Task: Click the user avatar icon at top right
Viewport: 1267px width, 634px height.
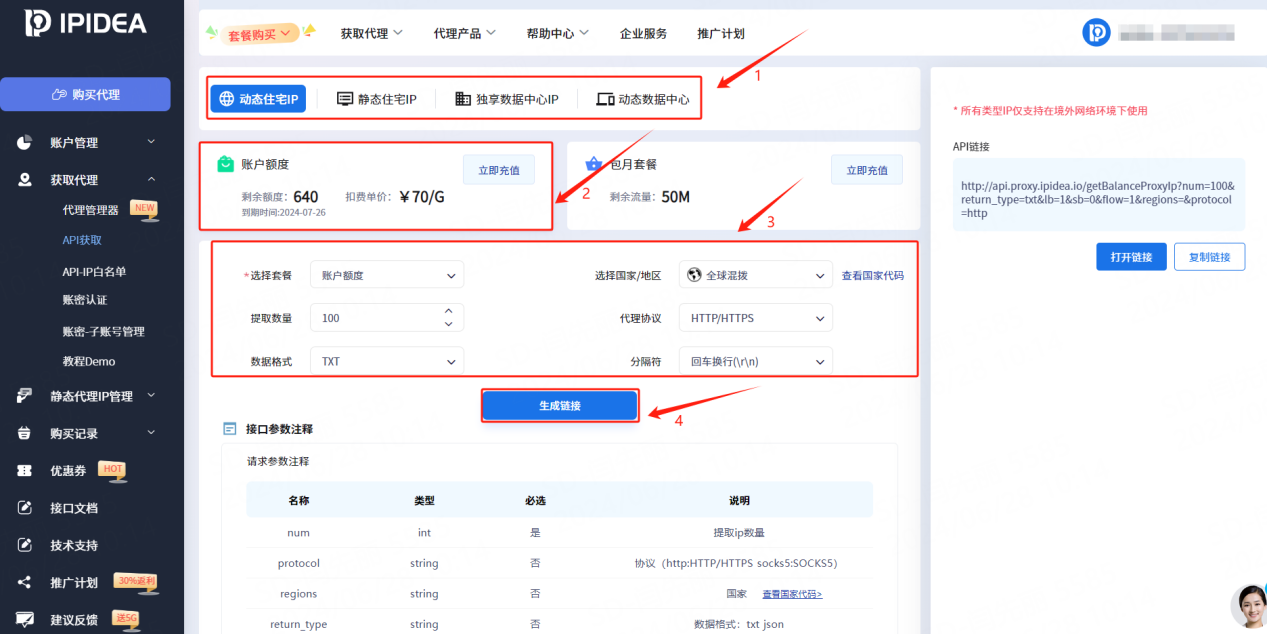Action: 1096,33
